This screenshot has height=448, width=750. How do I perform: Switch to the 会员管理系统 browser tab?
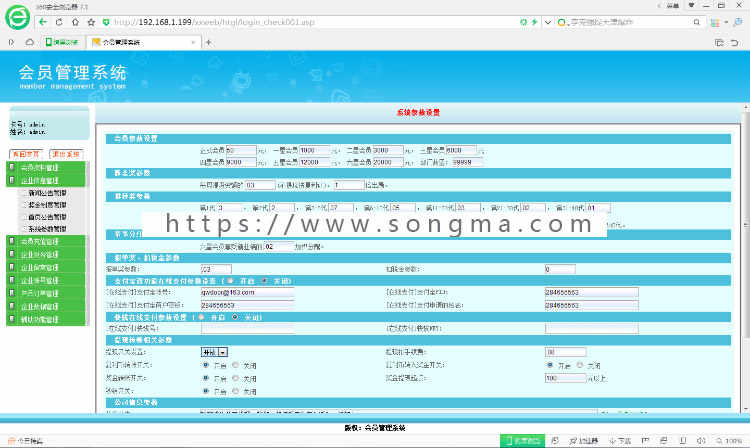[144, 42]
